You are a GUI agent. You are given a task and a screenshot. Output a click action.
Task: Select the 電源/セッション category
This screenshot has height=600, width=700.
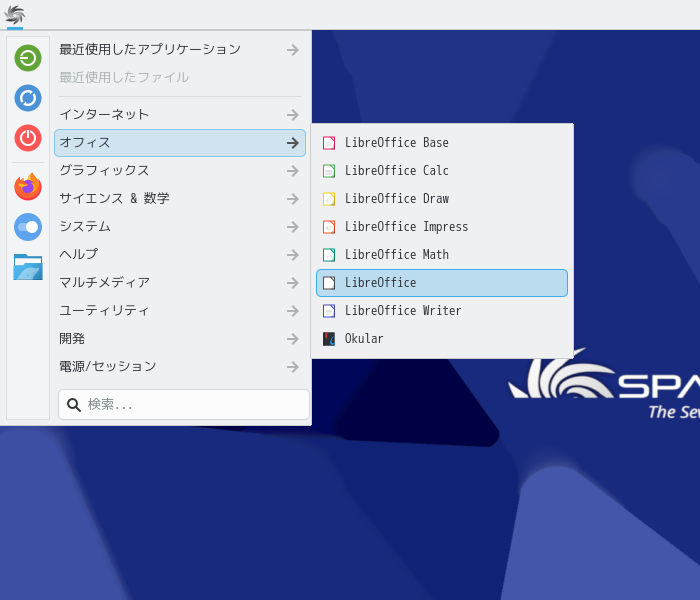tap(179, 367)
